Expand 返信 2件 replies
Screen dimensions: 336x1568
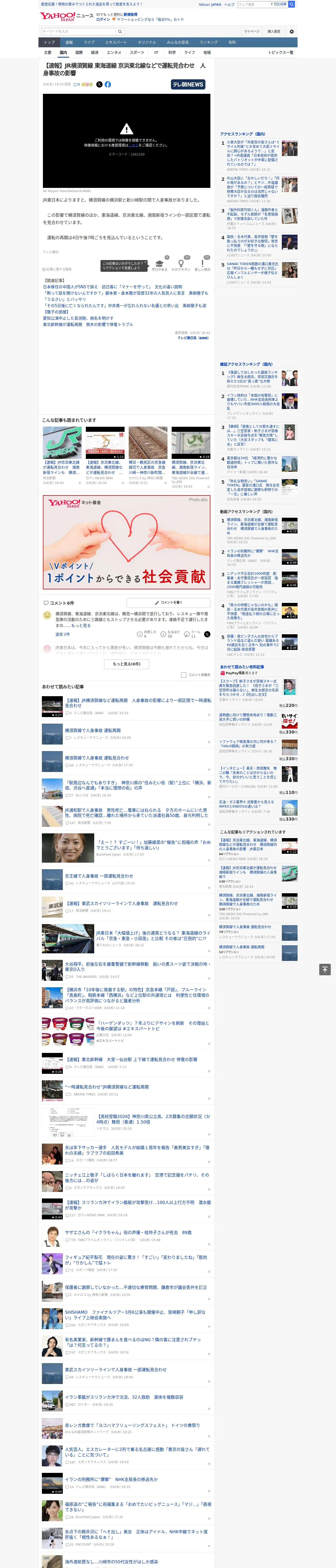pos(63,634)
